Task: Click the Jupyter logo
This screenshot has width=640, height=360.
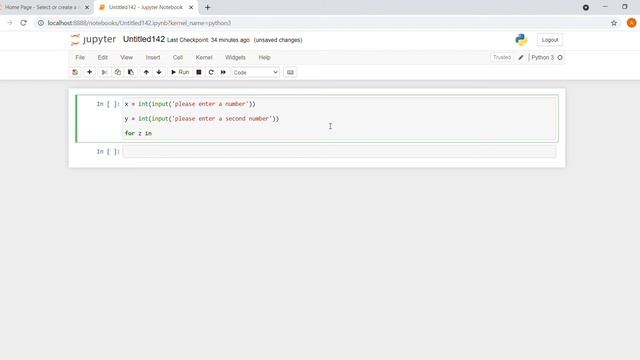Action: click(93, 40)
